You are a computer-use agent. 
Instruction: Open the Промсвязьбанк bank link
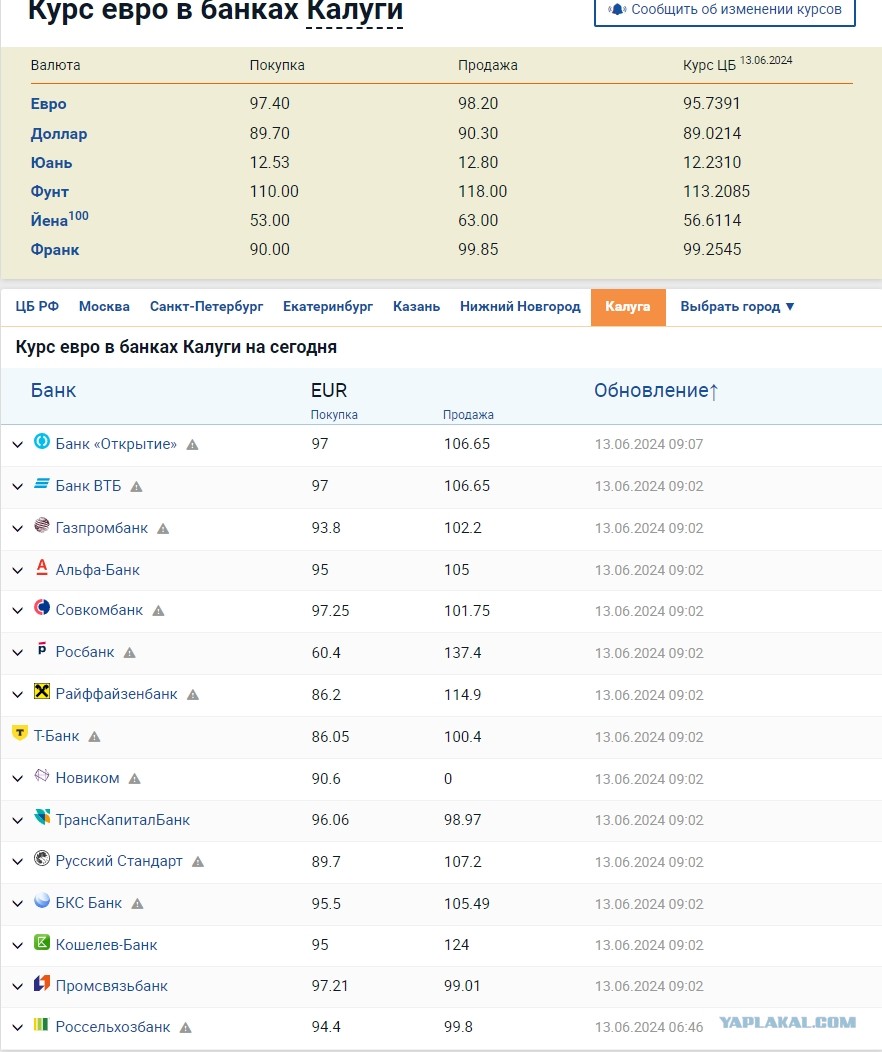click(x=111, y=986)
